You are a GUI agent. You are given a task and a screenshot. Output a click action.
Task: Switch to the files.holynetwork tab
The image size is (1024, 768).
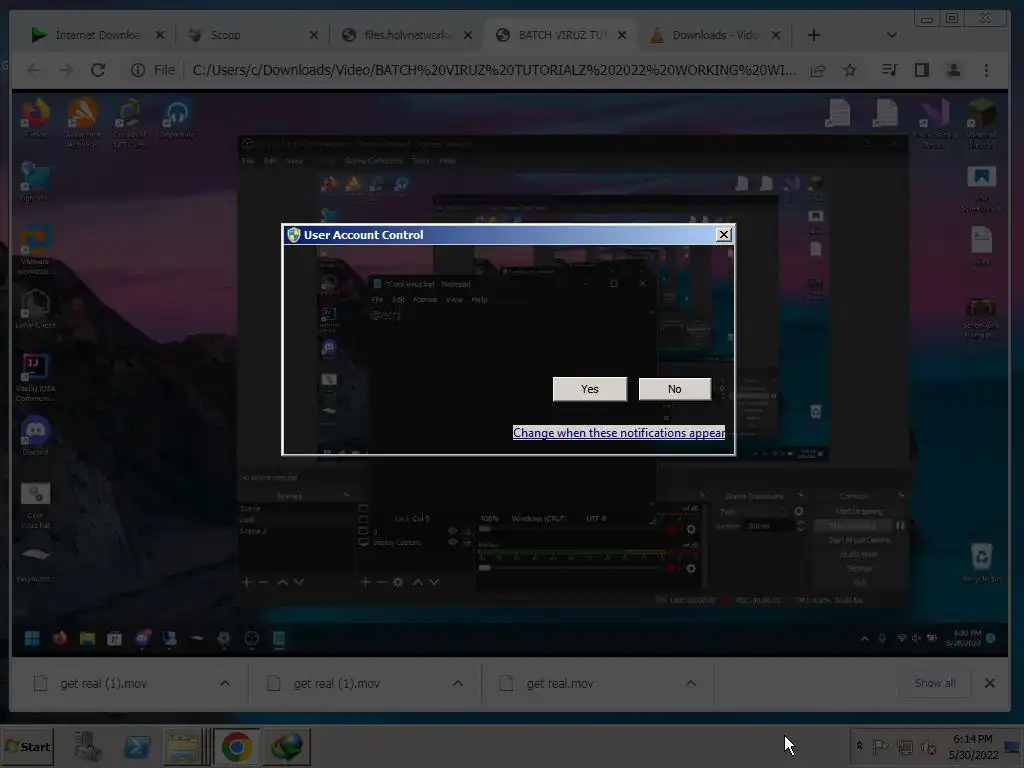pyautogui.click(x=406, y=35)
